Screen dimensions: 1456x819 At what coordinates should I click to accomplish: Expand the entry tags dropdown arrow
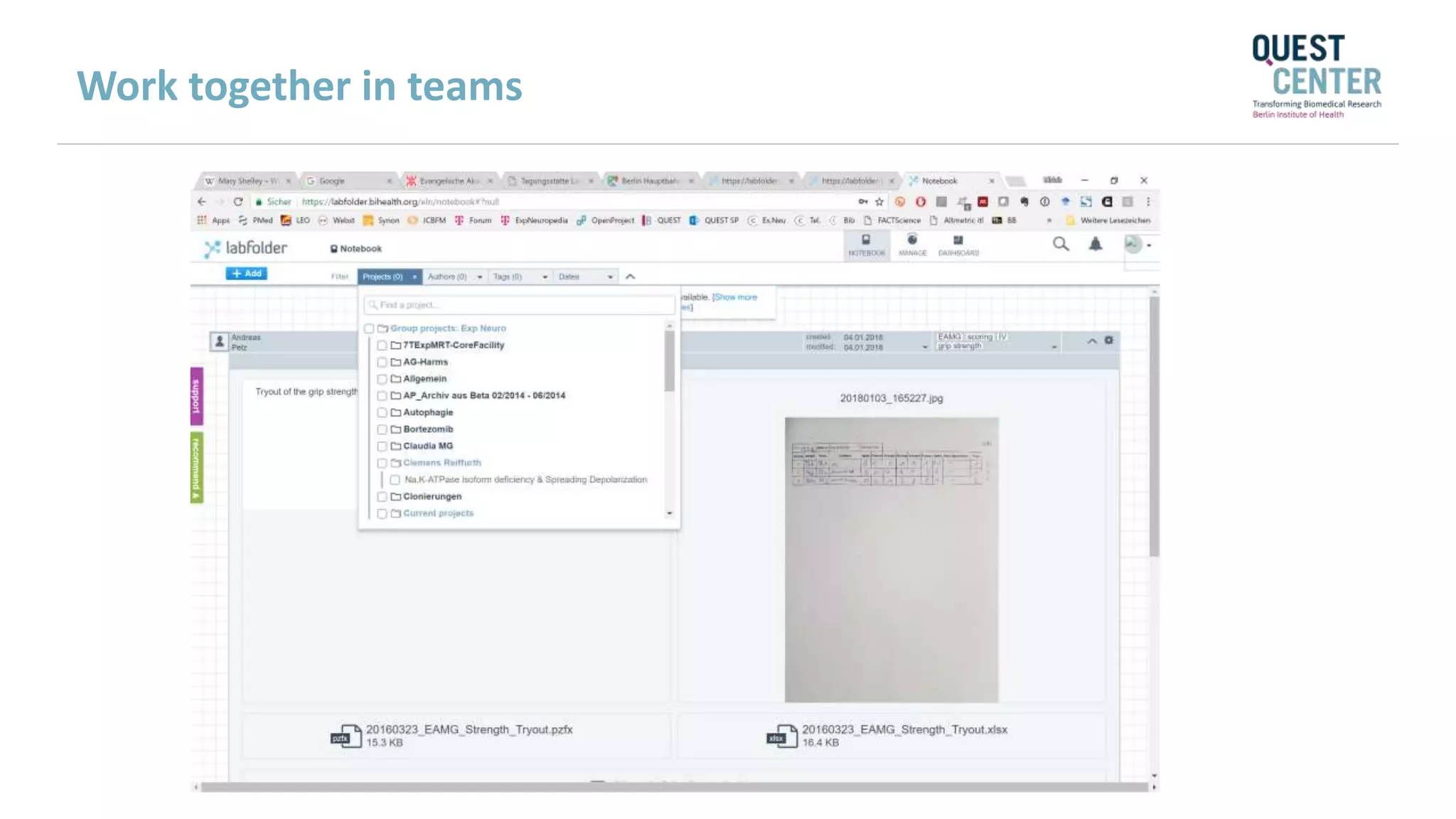point(1054,347)
